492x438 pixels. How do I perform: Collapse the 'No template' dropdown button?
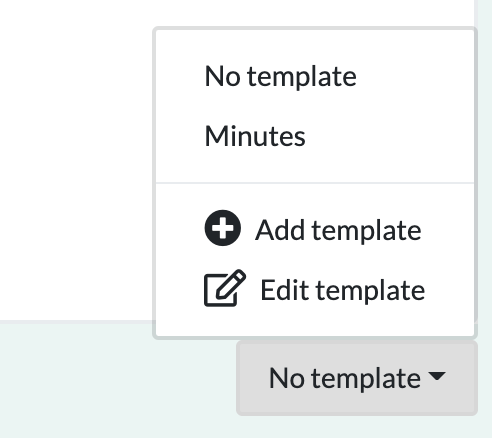[x=357, y=378]
